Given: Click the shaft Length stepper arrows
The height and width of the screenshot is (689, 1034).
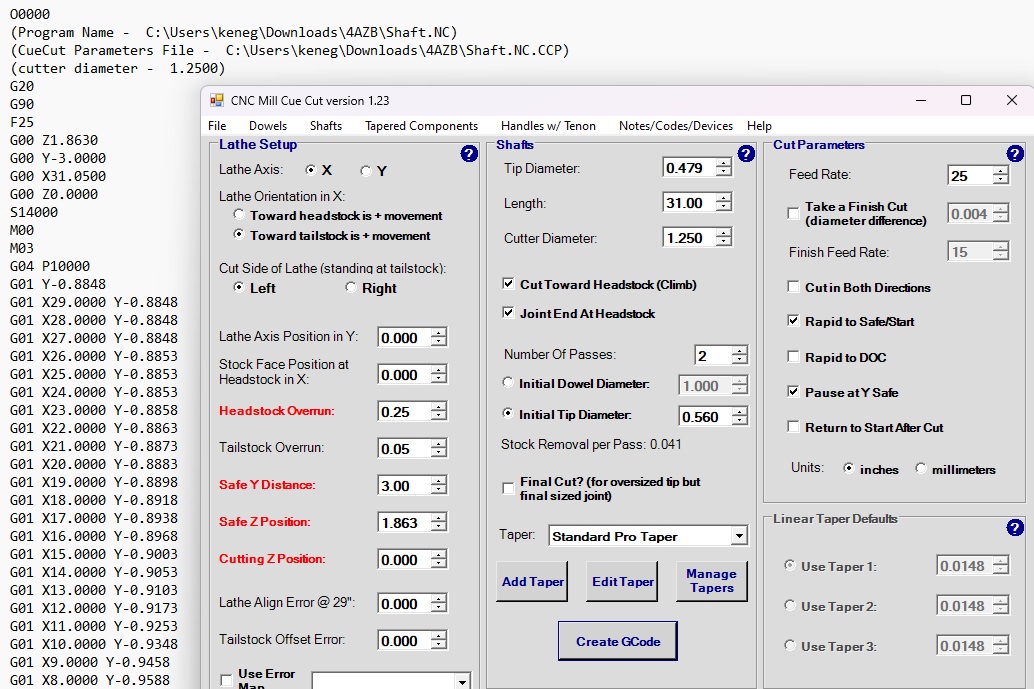Looking at the screenshot, I should coord(723,202).
